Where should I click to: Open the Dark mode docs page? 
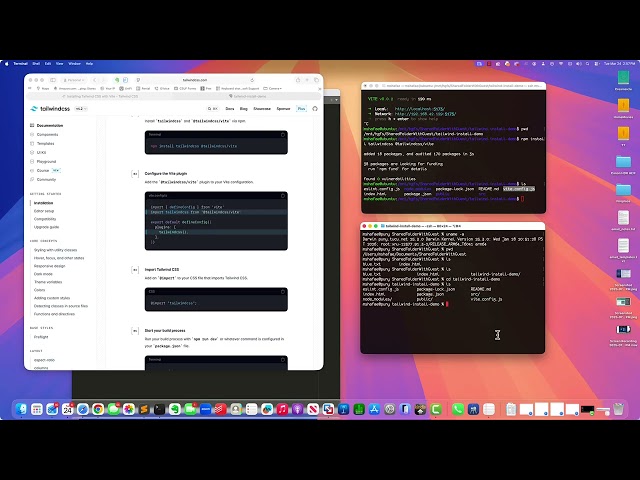(43, 274)
